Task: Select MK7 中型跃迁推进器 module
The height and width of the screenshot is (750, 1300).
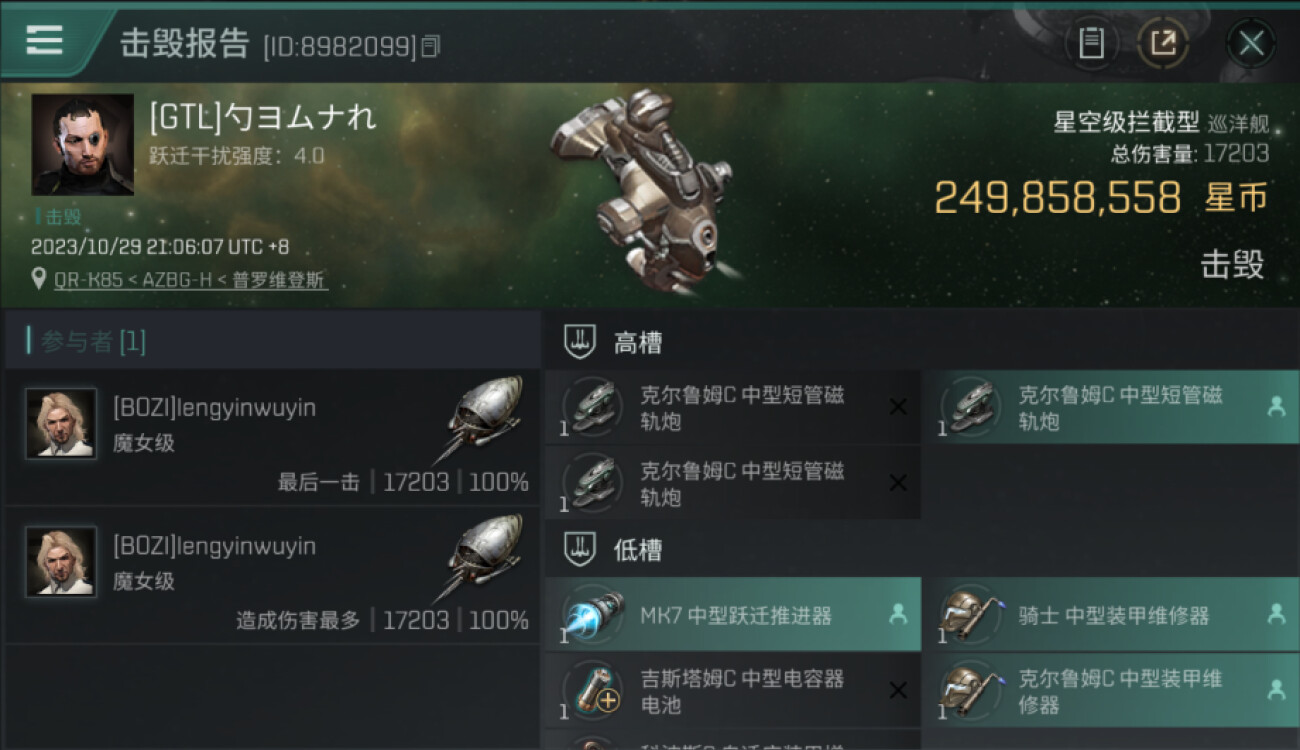Action: pos(732,614)
